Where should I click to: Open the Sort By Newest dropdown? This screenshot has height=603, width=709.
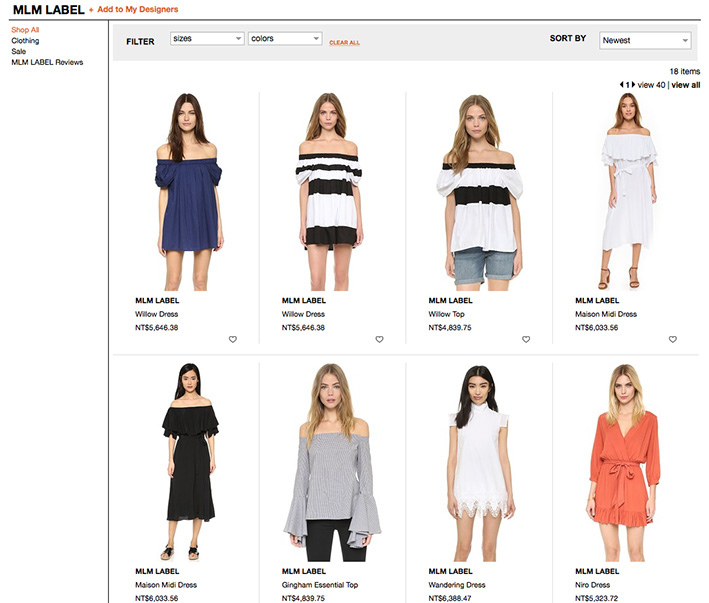click(x=645, y=40)
